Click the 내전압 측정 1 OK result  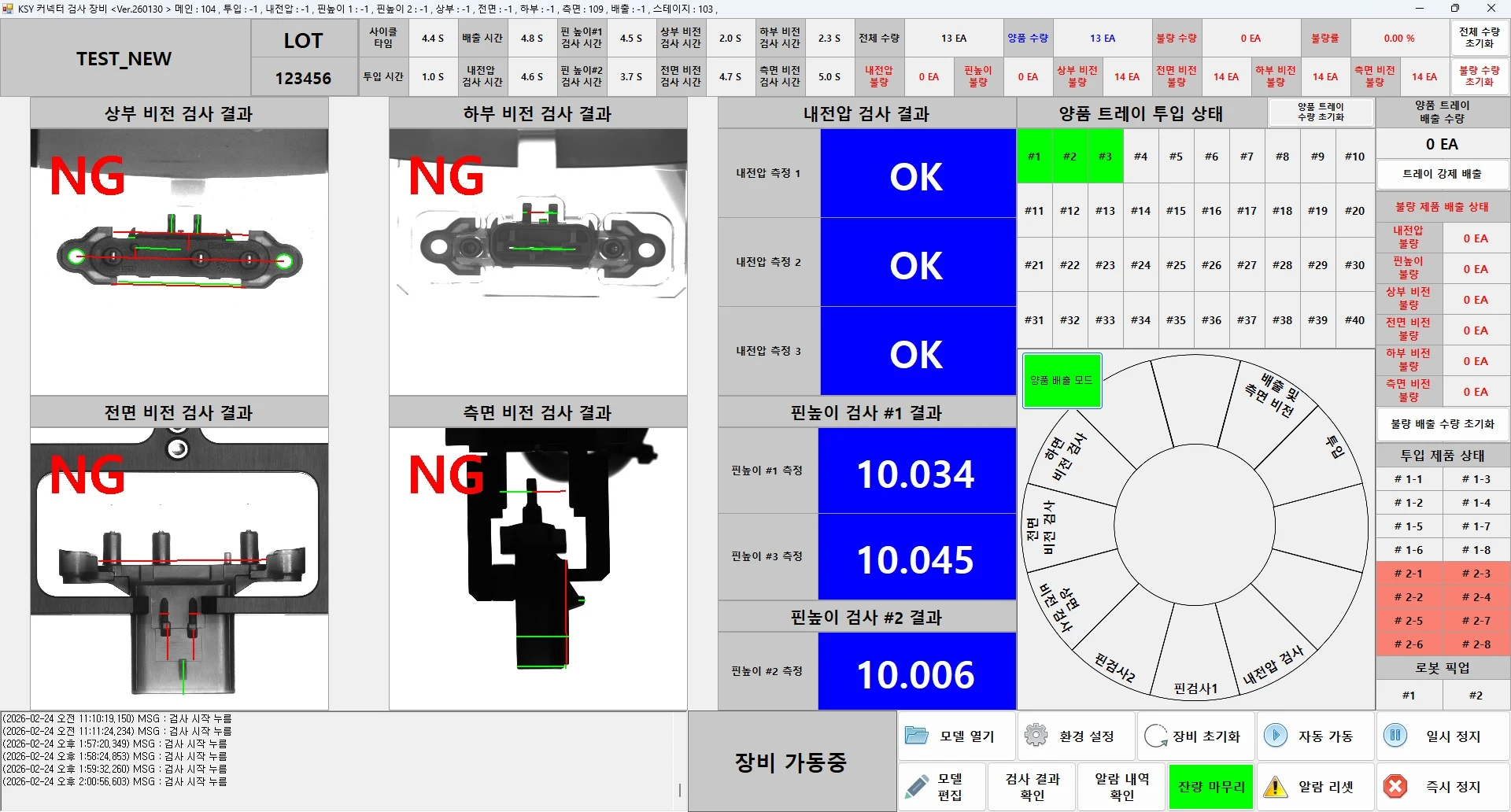pos(918,174)
